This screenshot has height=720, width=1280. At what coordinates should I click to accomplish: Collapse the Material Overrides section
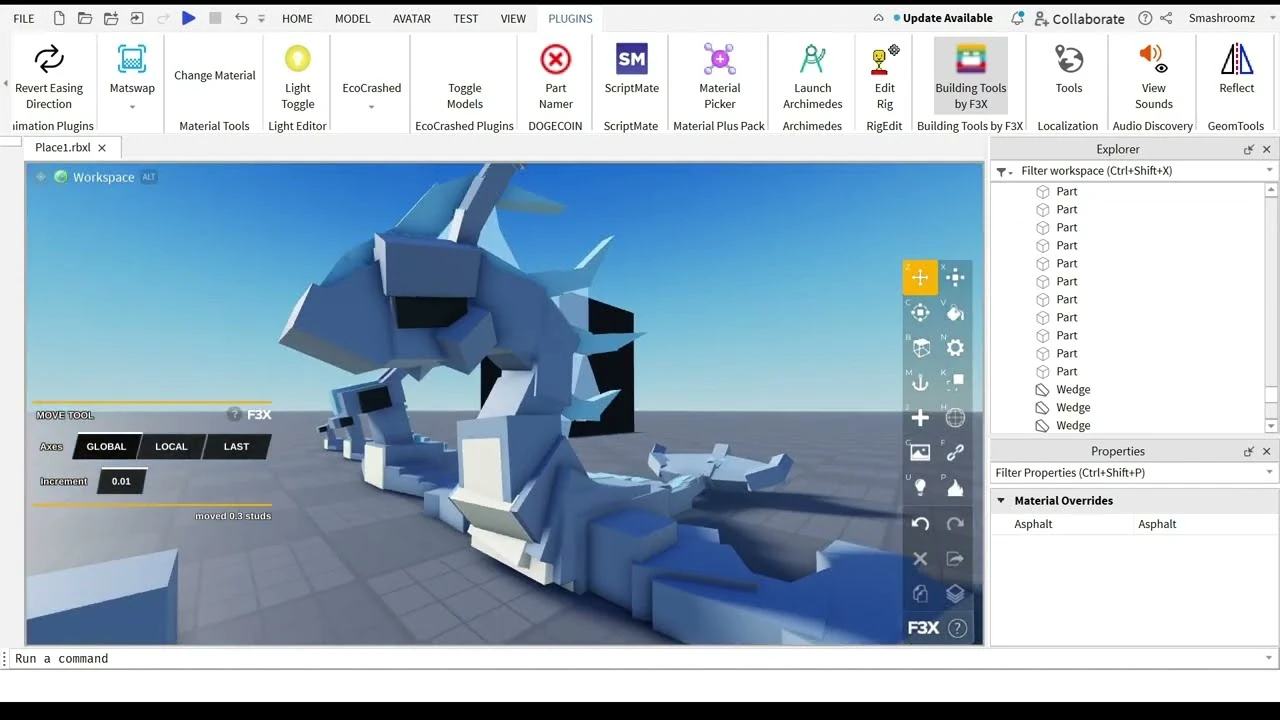[1001, 500]
